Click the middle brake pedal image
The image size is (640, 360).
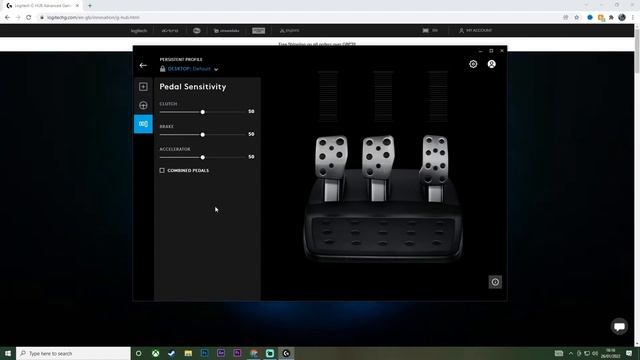tap(378, 167)
